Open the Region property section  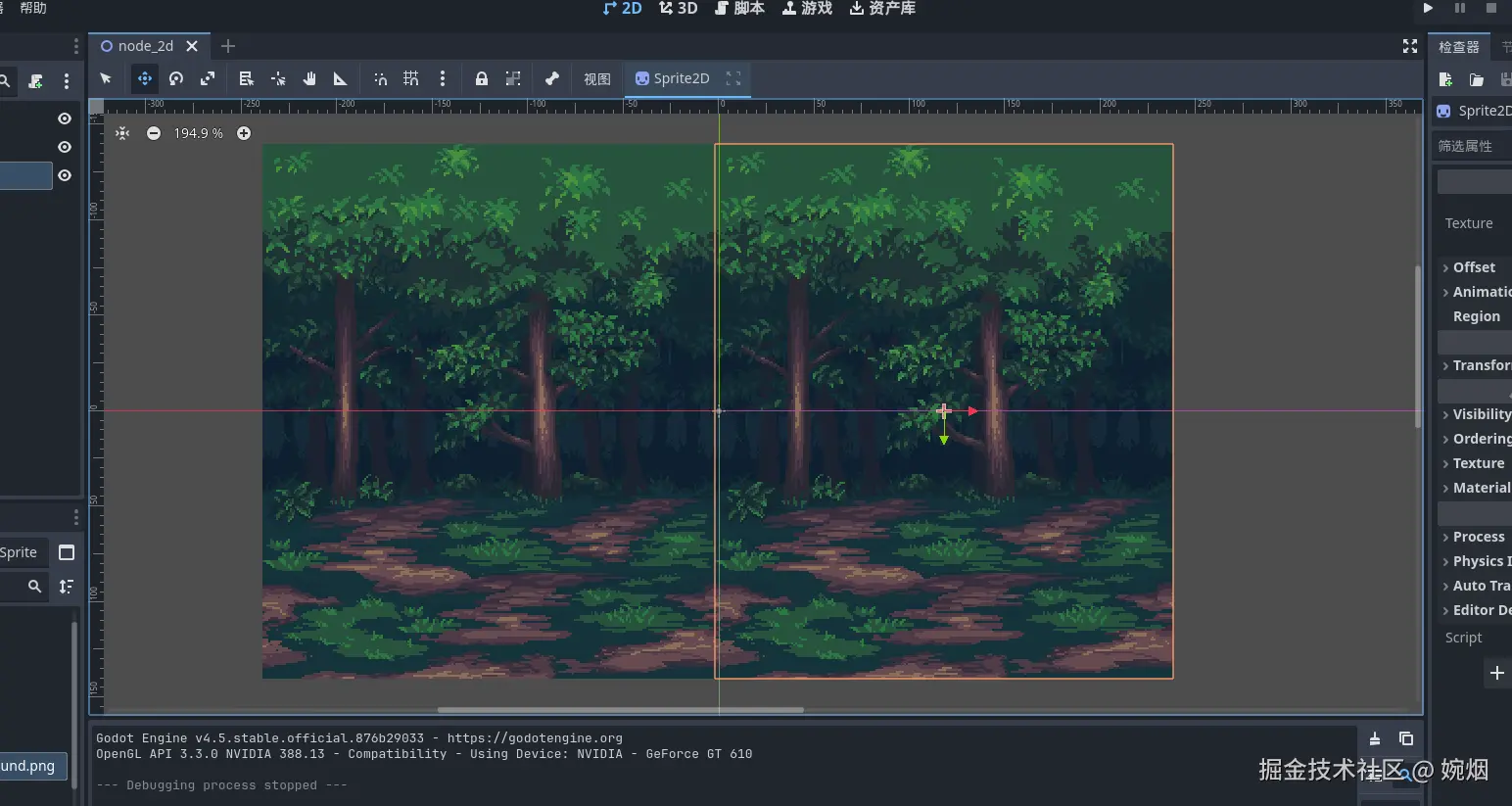coord(1475,316)
